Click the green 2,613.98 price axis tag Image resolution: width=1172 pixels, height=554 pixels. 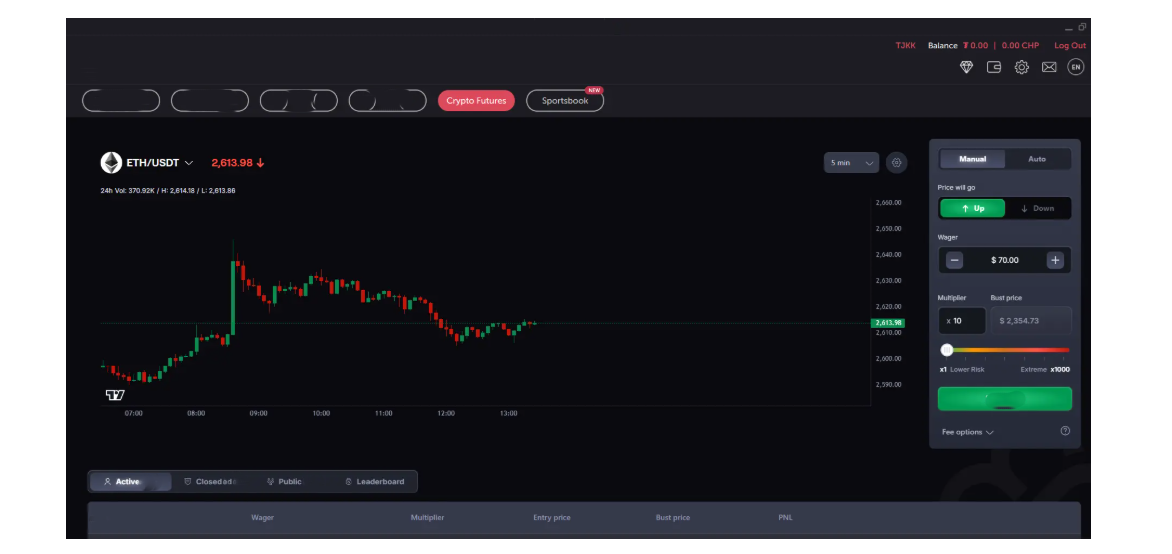pyautogui.click(x=887, y=323)
